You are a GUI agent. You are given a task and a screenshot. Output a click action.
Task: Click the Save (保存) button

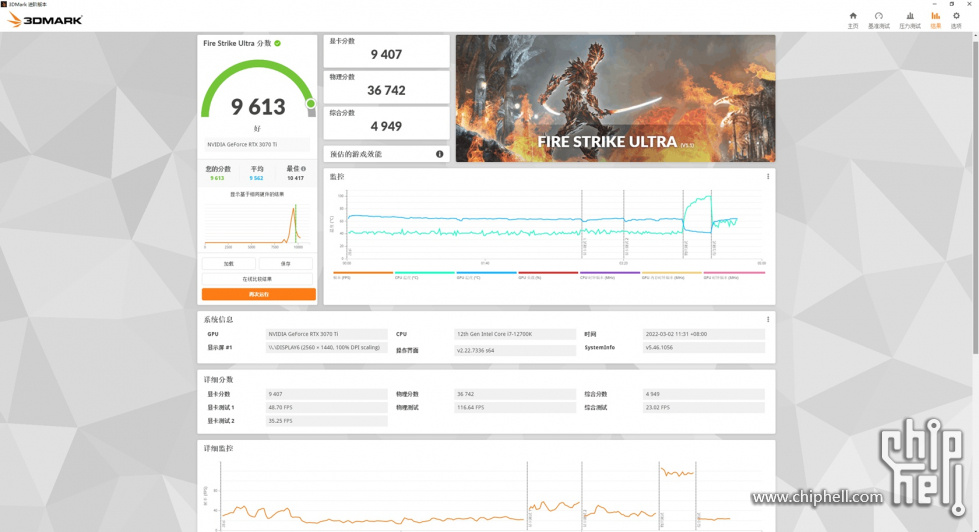coord(286,264)
